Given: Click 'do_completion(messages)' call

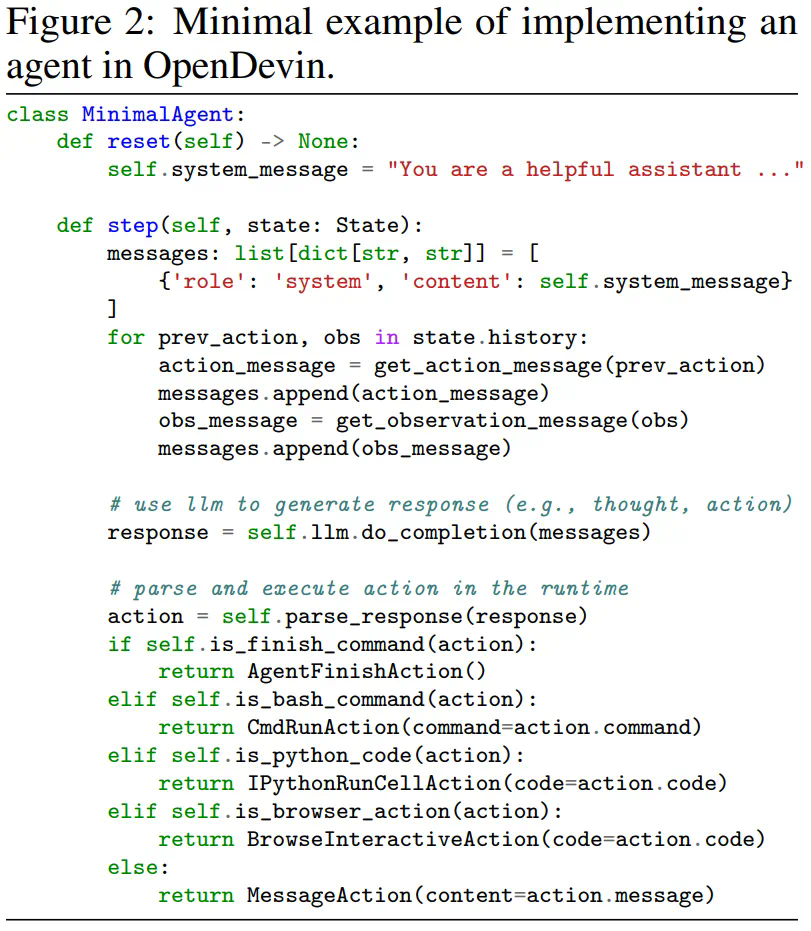Looking at the screenshot, I should point(506,533).
